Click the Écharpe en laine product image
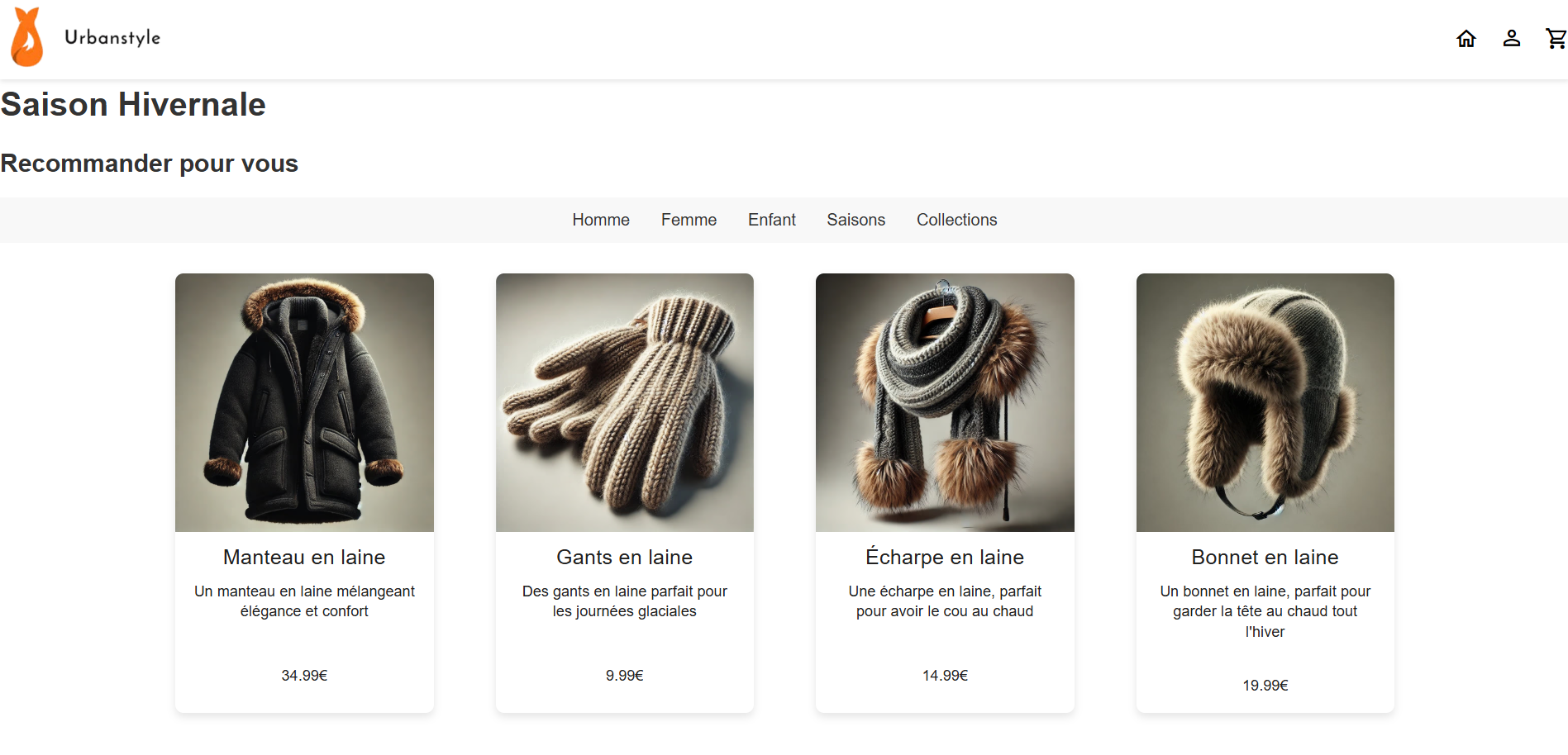 pyautogui.click(x=945, y=402)
